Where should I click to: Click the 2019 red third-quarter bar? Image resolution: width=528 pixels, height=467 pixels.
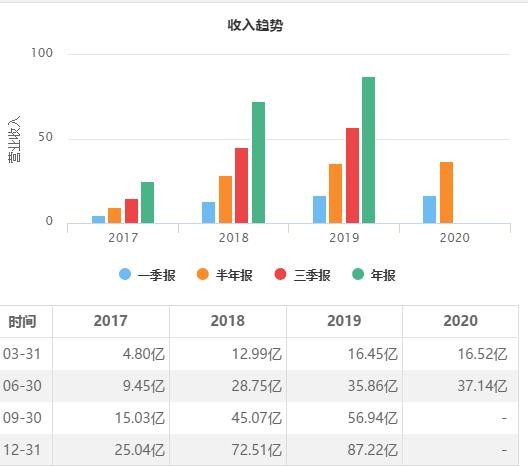352,175
